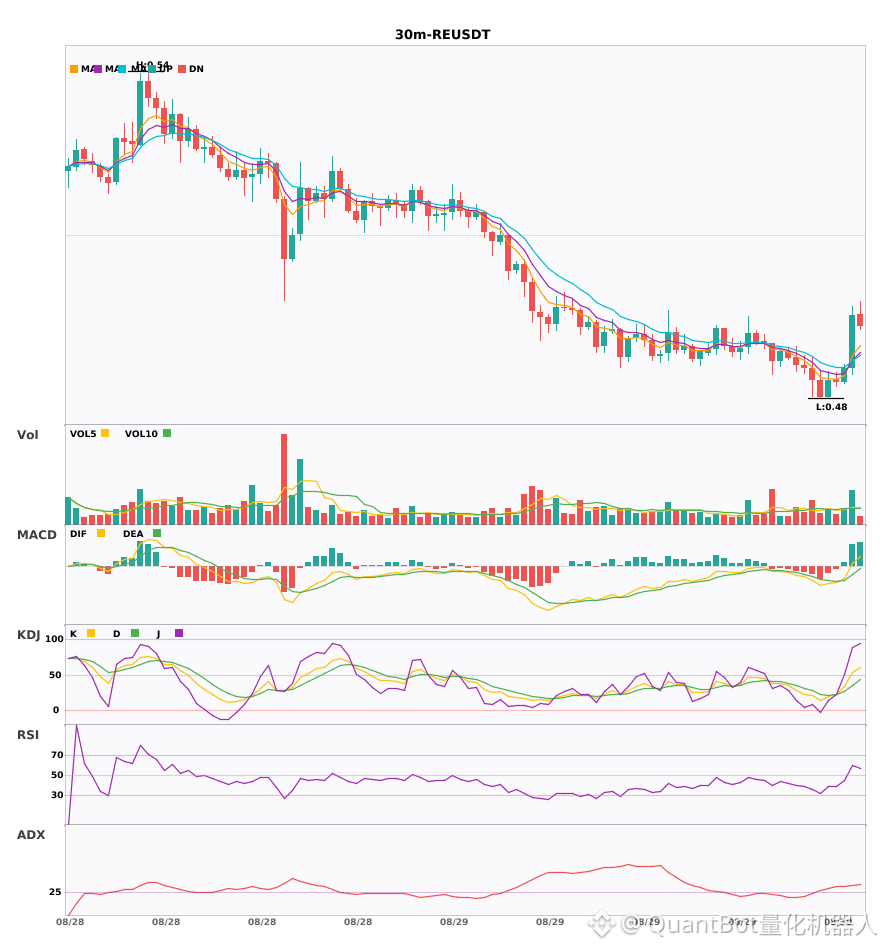The width and height of the screenshot is (885, 950).
Task: Select the DEA legend text
Action: point(133,534)
